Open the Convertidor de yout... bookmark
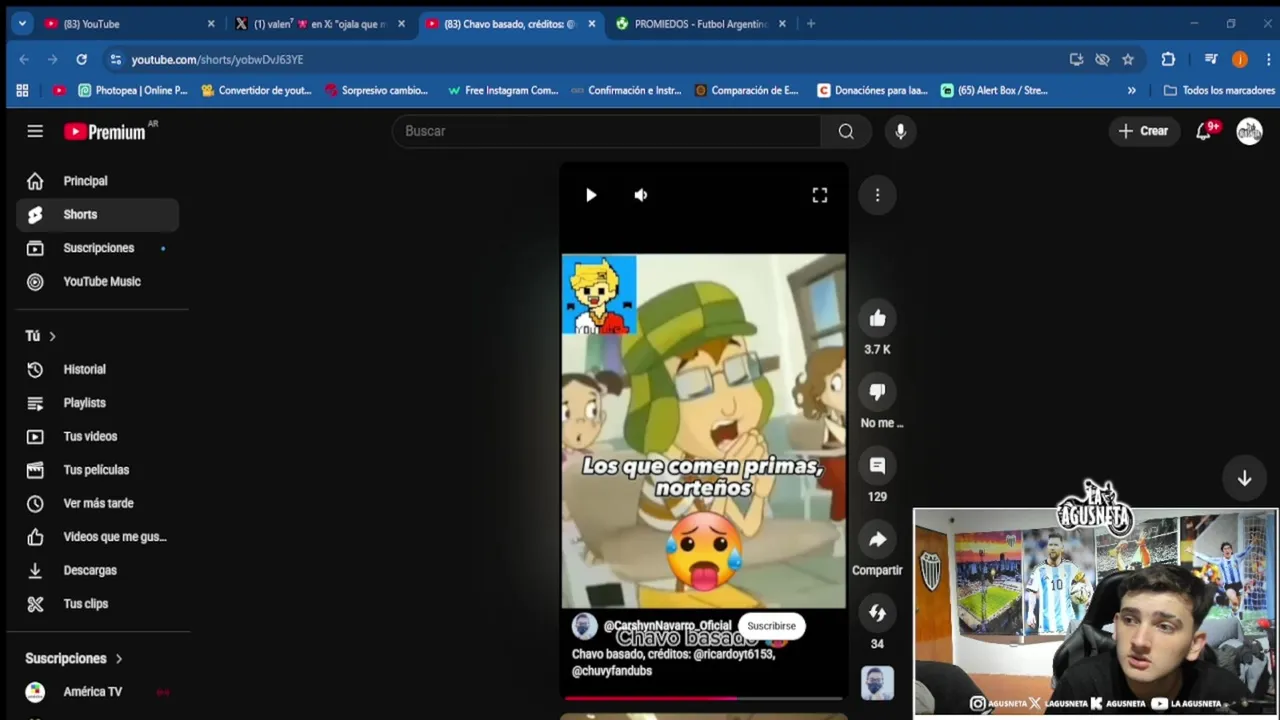Screen dimensions: 1280x720 click(x=257, y=90)
